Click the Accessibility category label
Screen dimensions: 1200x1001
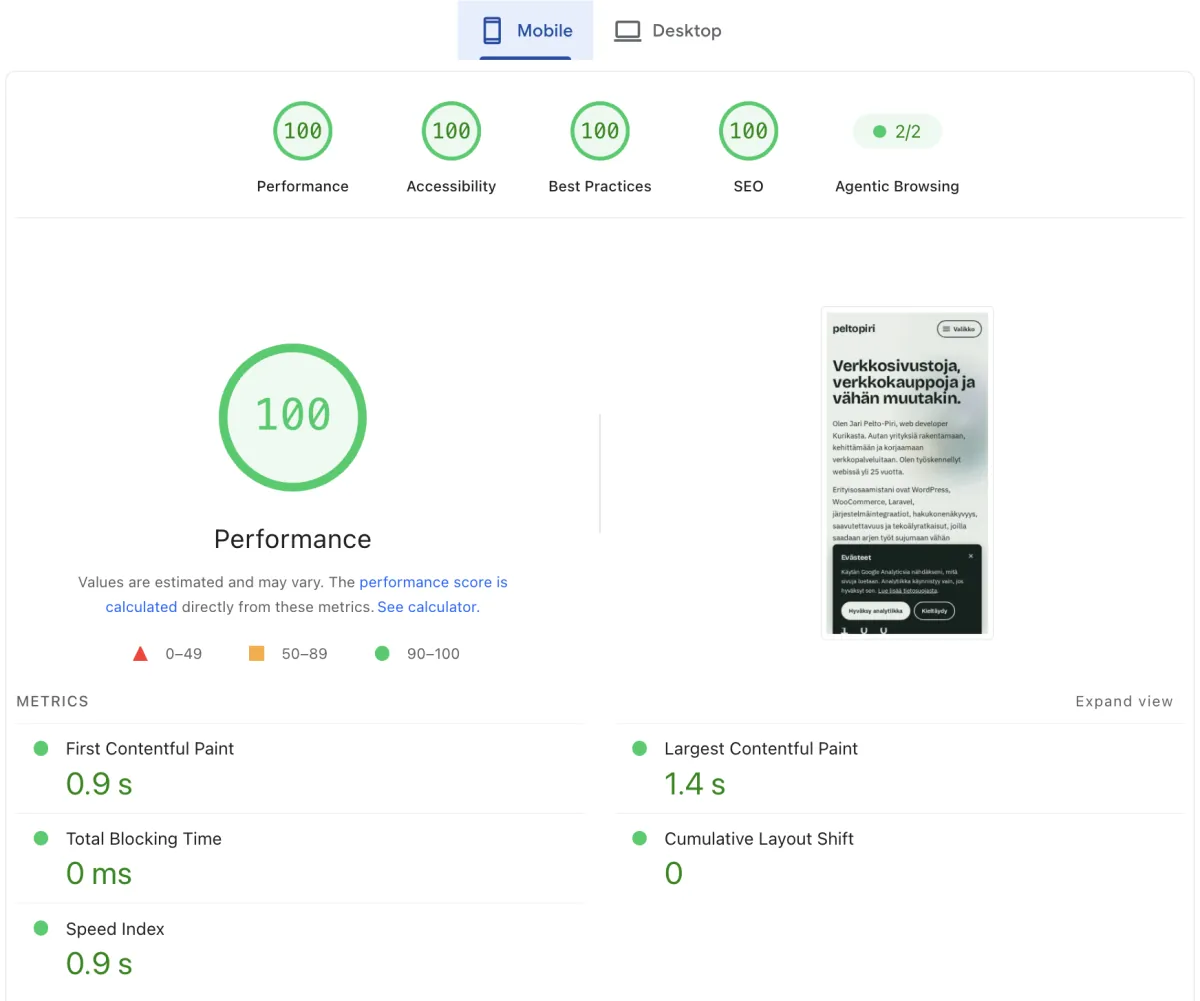point(451,186)
